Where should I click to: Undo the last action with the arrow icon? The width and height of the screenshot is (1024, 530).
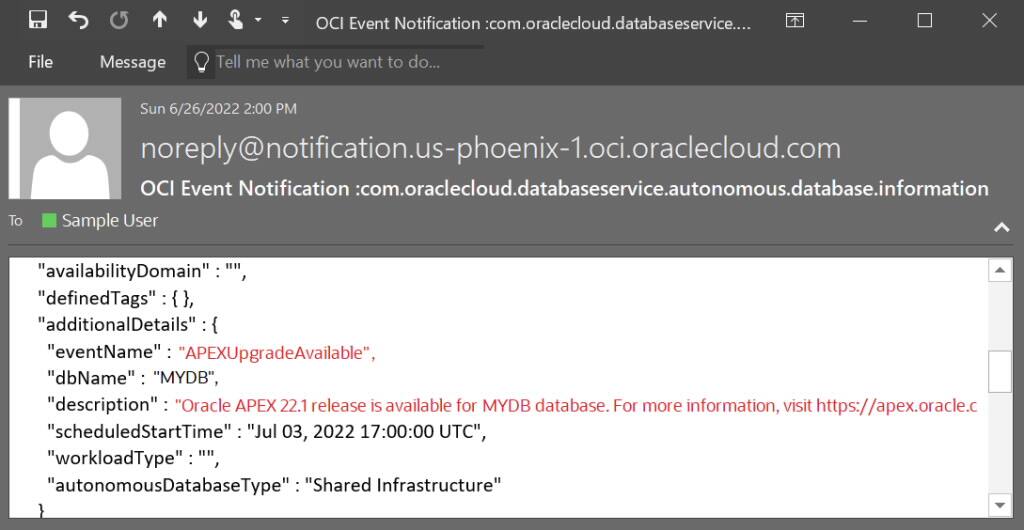78,20
